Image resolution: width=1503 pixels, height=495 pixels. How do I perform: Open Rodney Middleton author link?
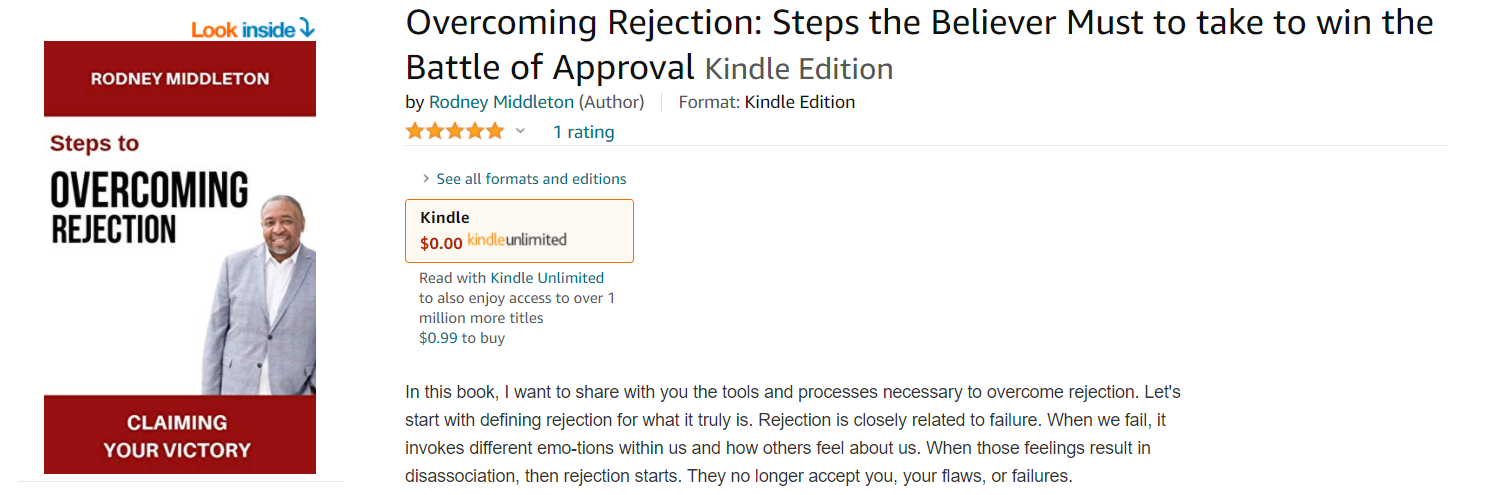click(x=501, y=102)
